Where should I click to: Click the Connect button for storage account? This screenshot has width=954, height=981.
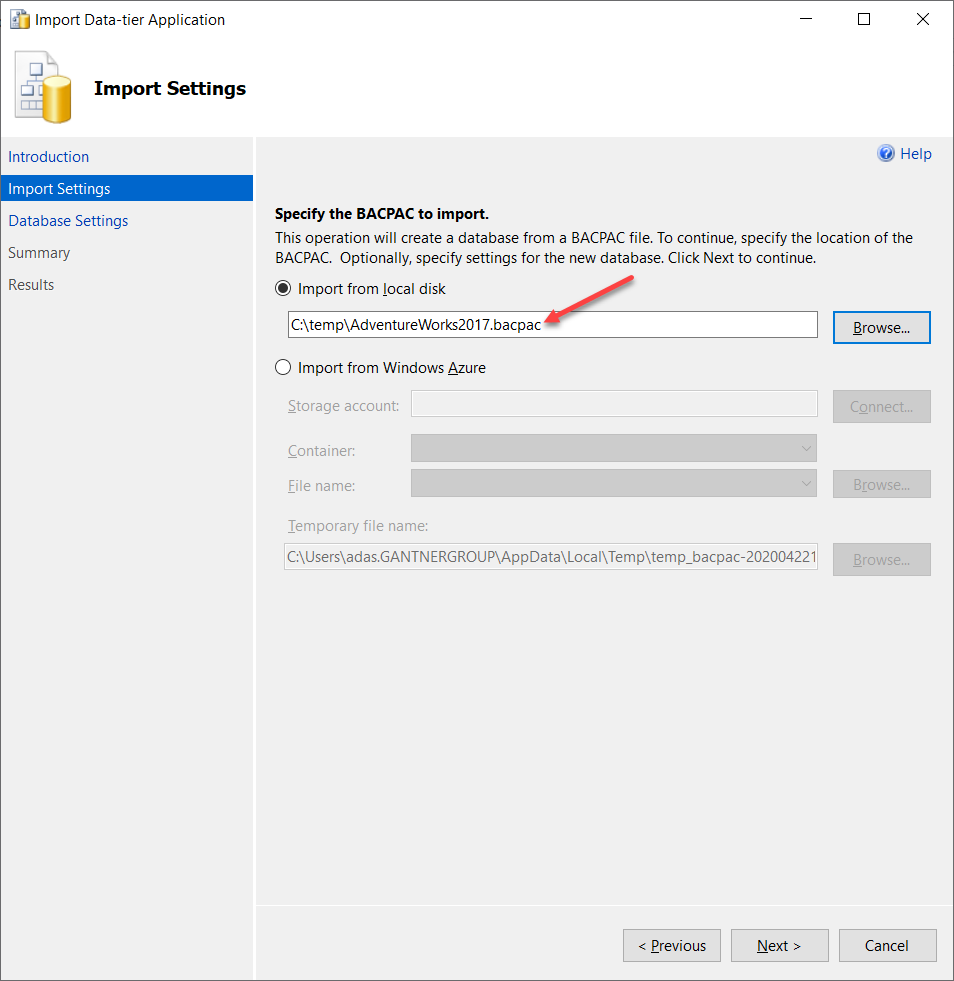click(x=881, y=406)
